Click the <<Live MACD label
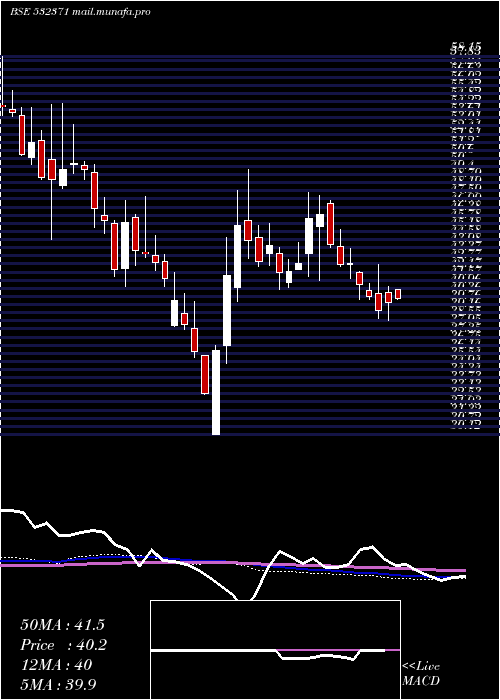 [421, 674]
